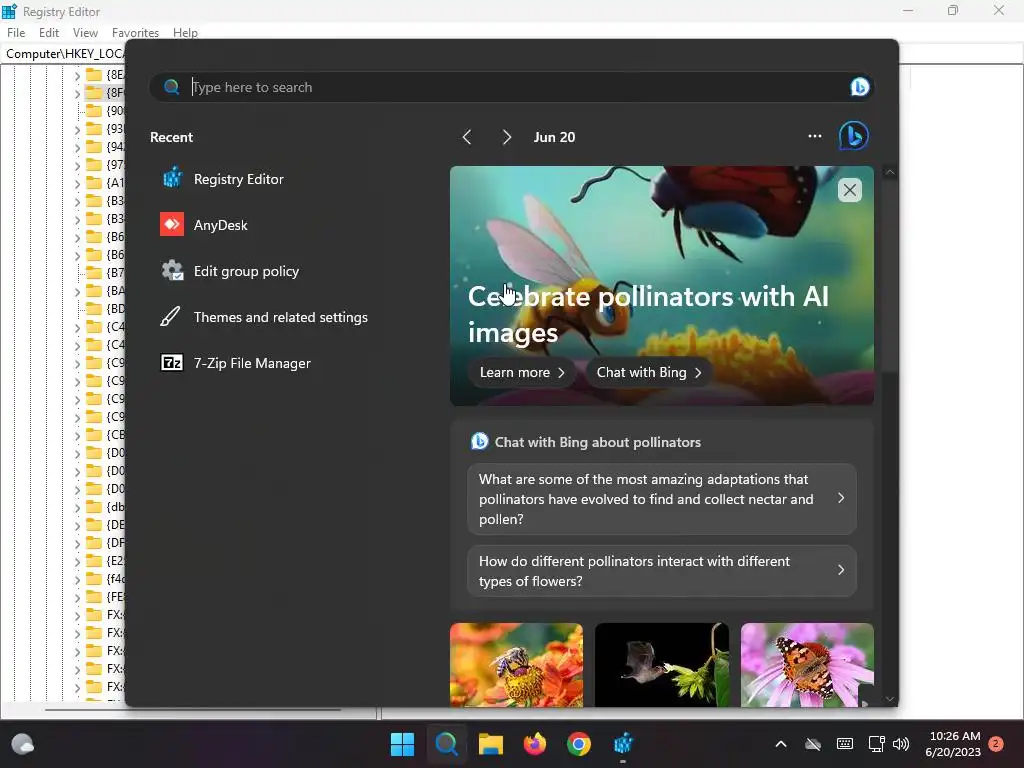The image size is (1024, 768).
Task: Expand the {CB registry key
Action: point(77,436)
